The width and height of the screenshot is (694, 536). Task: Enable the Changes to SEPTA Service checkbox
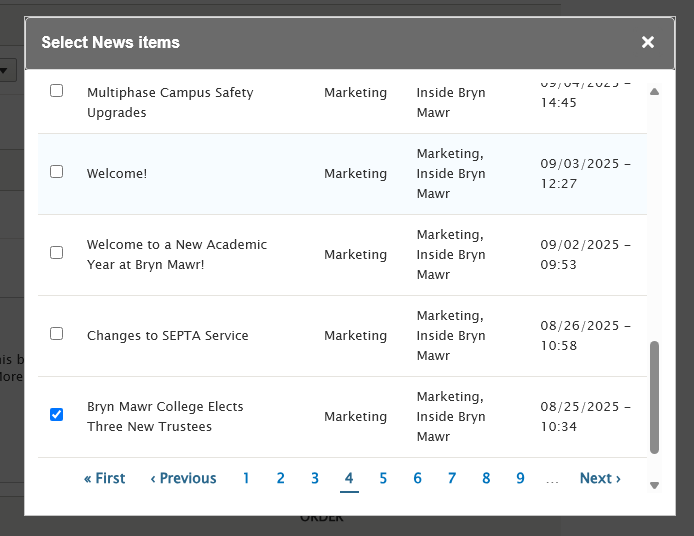57,334
